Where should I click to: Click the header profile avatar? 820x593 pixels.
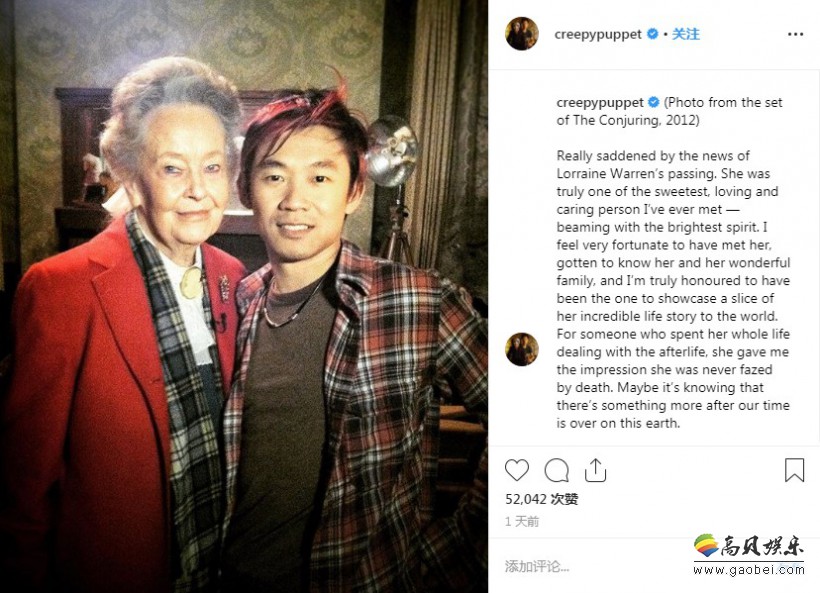pos(522,33)
